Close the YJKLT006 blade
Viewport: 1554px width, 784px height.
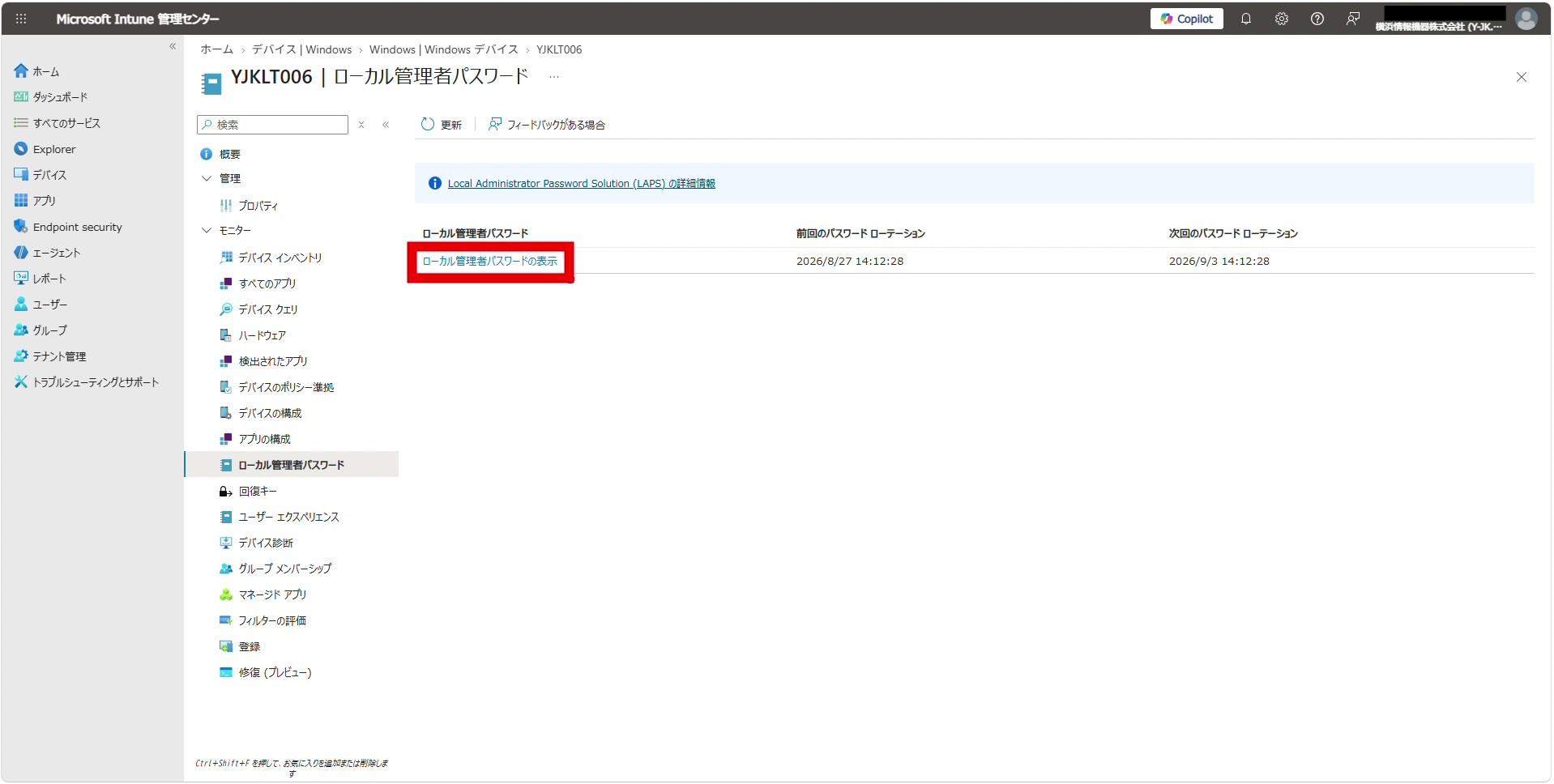tap(1521, 77)
